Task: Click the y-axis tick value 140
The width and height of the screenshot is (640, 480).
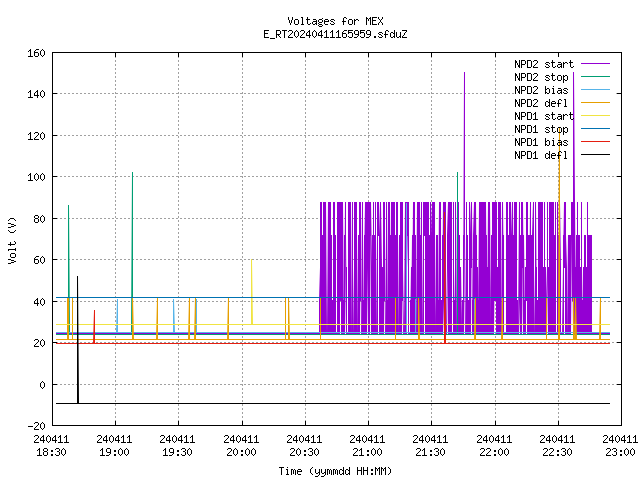Action: [36, 94]
